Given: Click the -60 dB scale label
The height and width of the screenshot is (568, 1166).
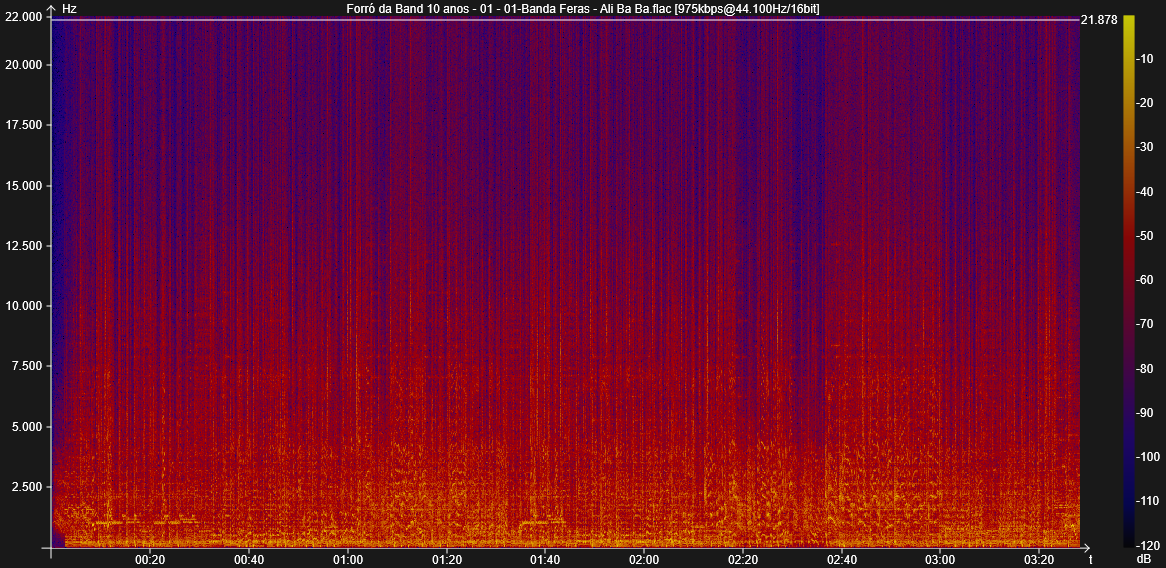Looking at the screenshot, I should pyautogui.click(x=1144, y=280).
